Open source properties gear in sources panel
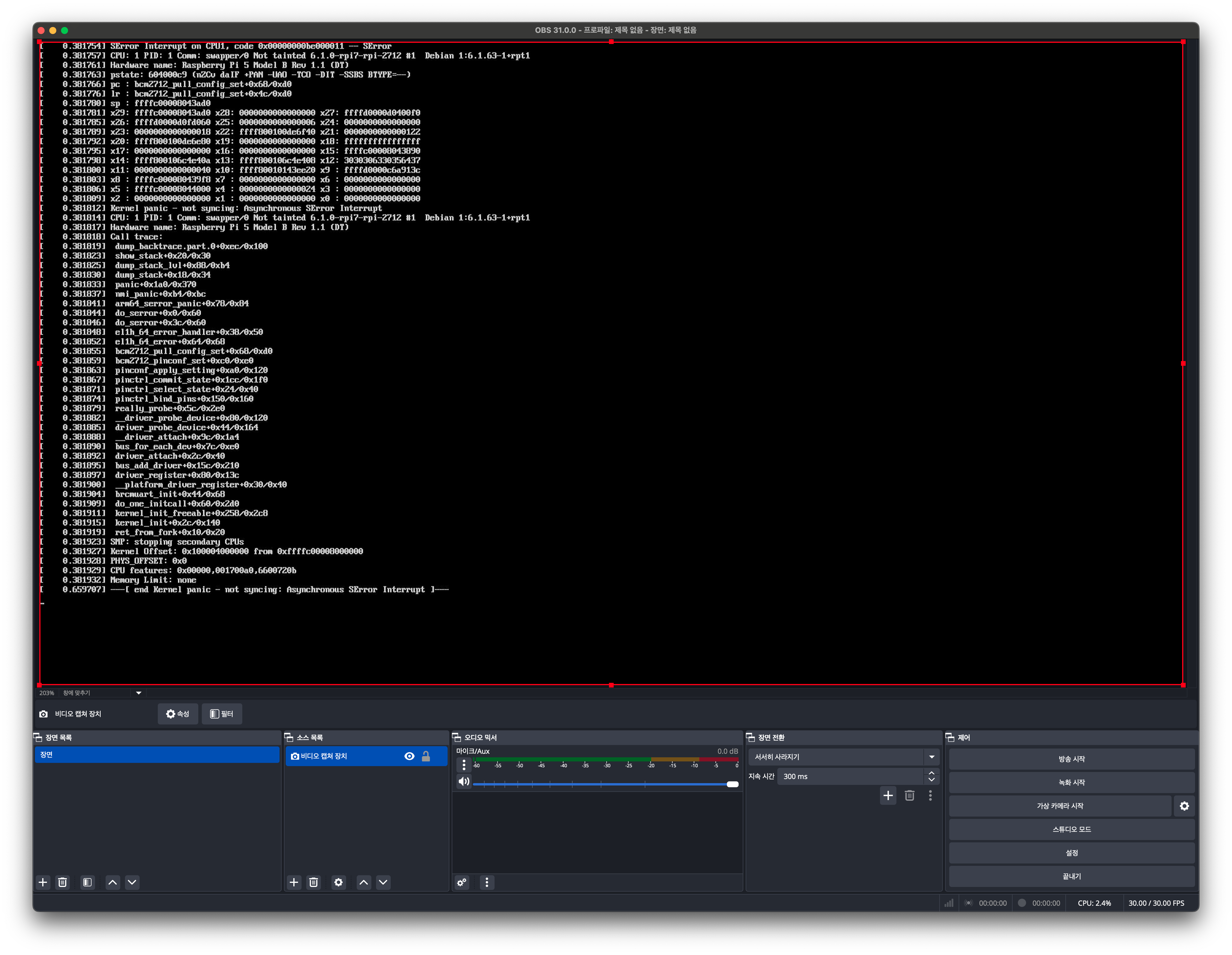This screenshot has height=955, width=1232. click(339, 882)
